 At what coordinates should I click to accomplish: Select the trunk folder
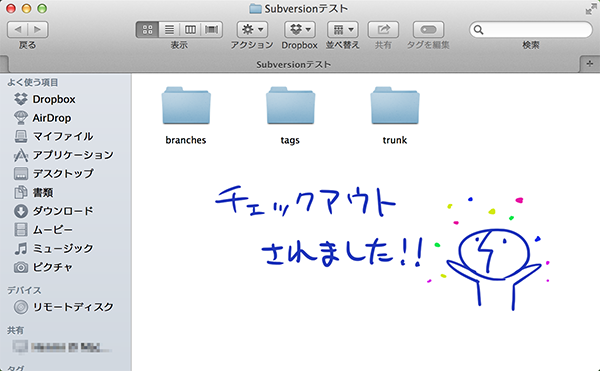(395, 116)
